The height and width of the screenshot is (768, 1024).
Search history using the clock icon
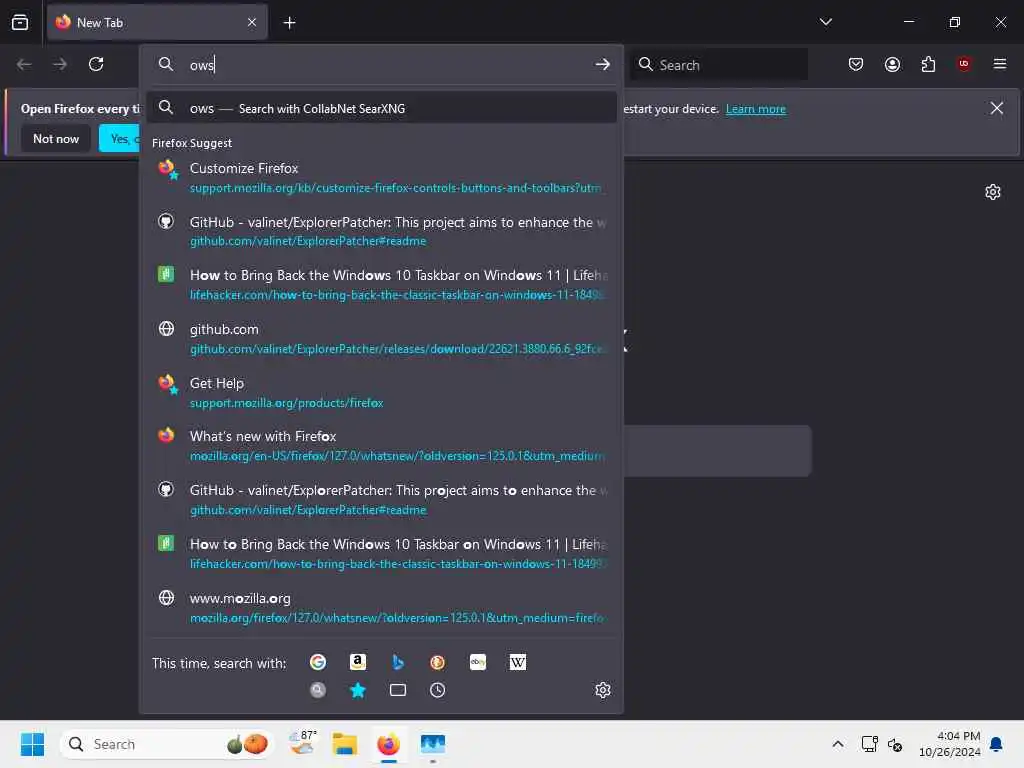[x=438, y=690]
